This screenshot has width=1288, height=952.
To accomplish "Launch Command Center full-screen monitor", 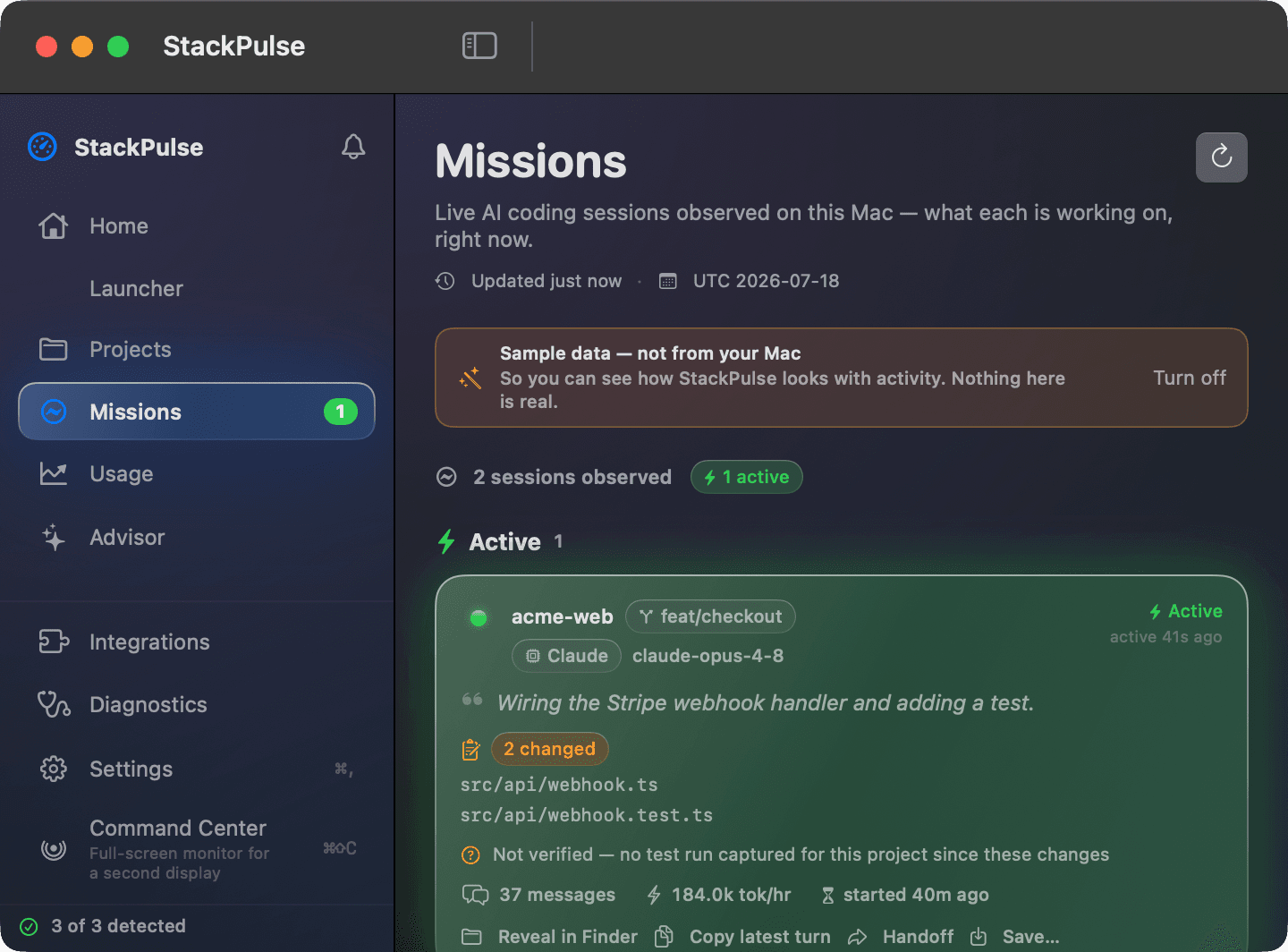I will [197, 848].
